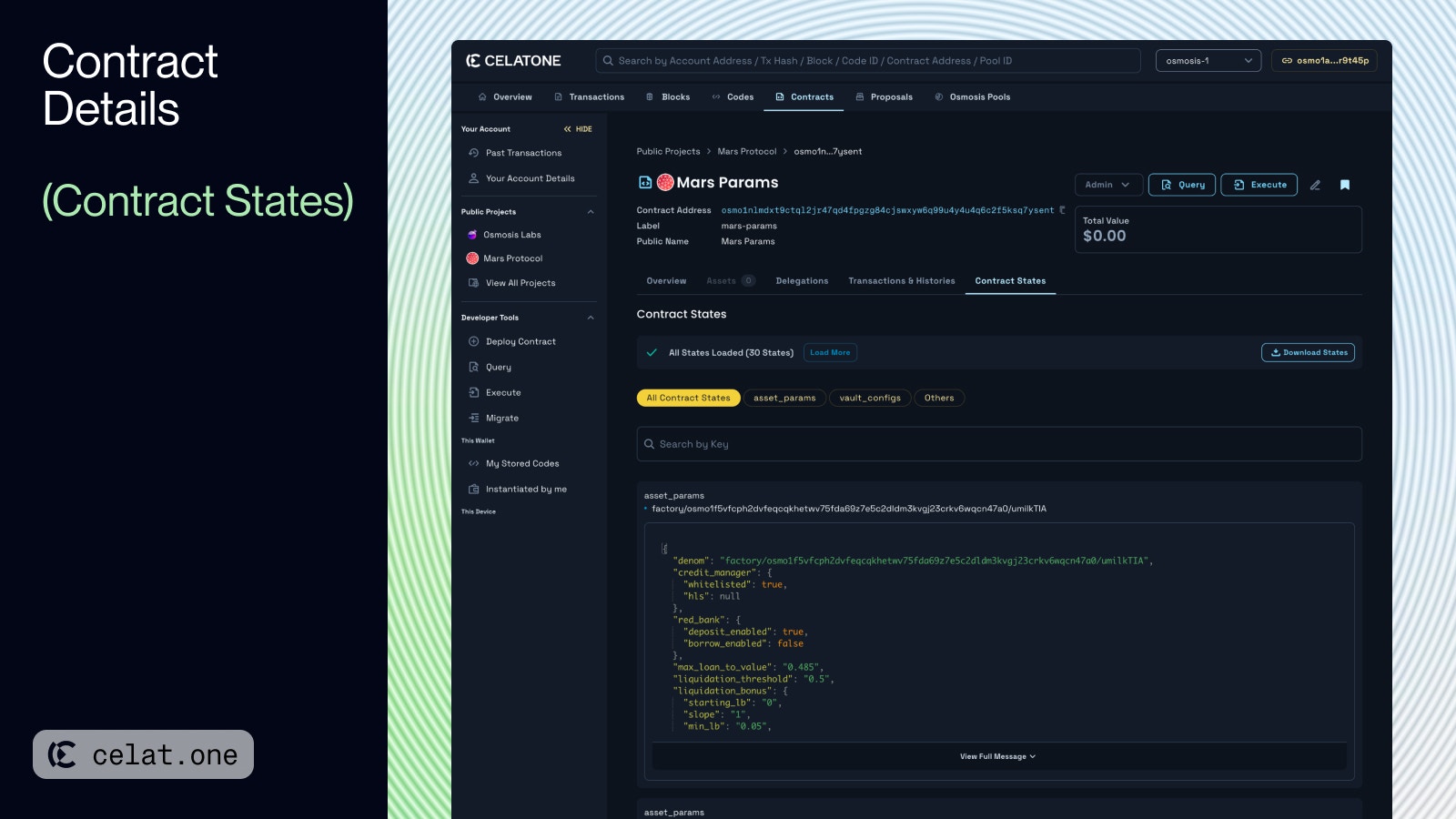The height and width of the screenshot is (819, 1456).
Task: Open View All Projects
Action: (521, 283)
